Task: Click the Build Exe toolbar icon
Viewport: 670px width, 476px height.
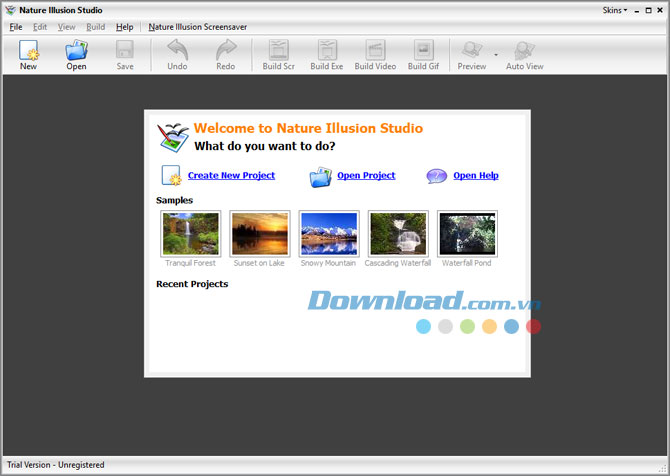Action: [x=327, y=50]
